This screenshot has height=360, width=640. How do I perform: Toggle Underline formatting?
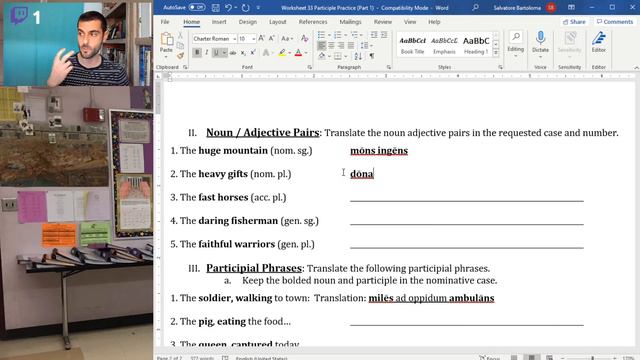[216, 53]
